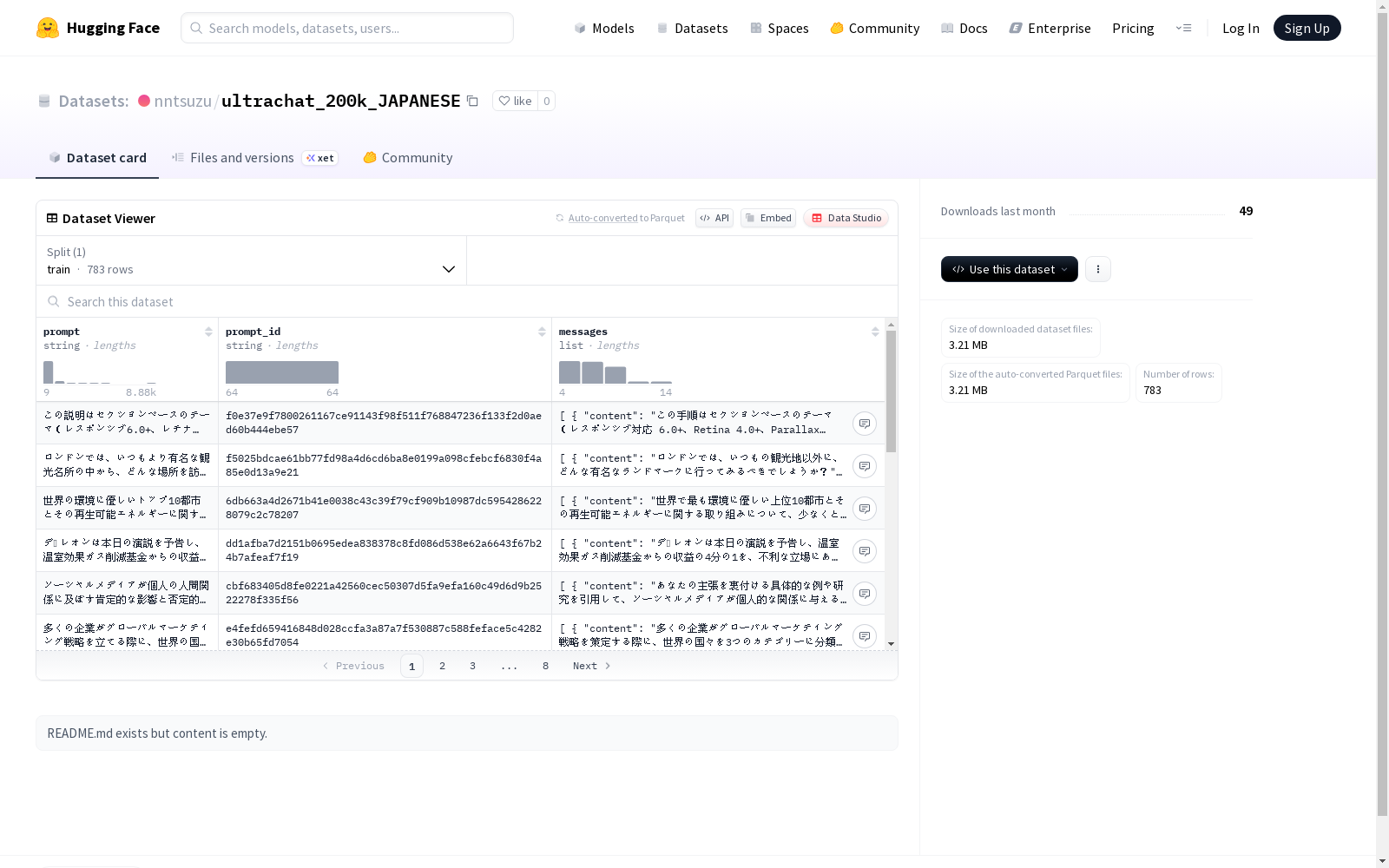This screenshot has width=1389, height=868.
Task: Open the Docs page
Action: coord(964,28)
